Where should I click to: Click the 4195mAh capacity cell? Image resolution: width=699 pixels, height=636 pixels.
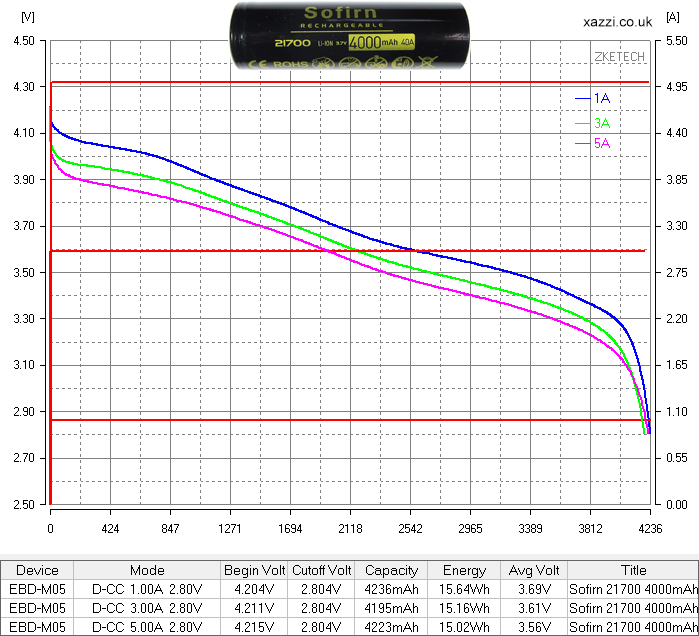click(x=391, y=608)
